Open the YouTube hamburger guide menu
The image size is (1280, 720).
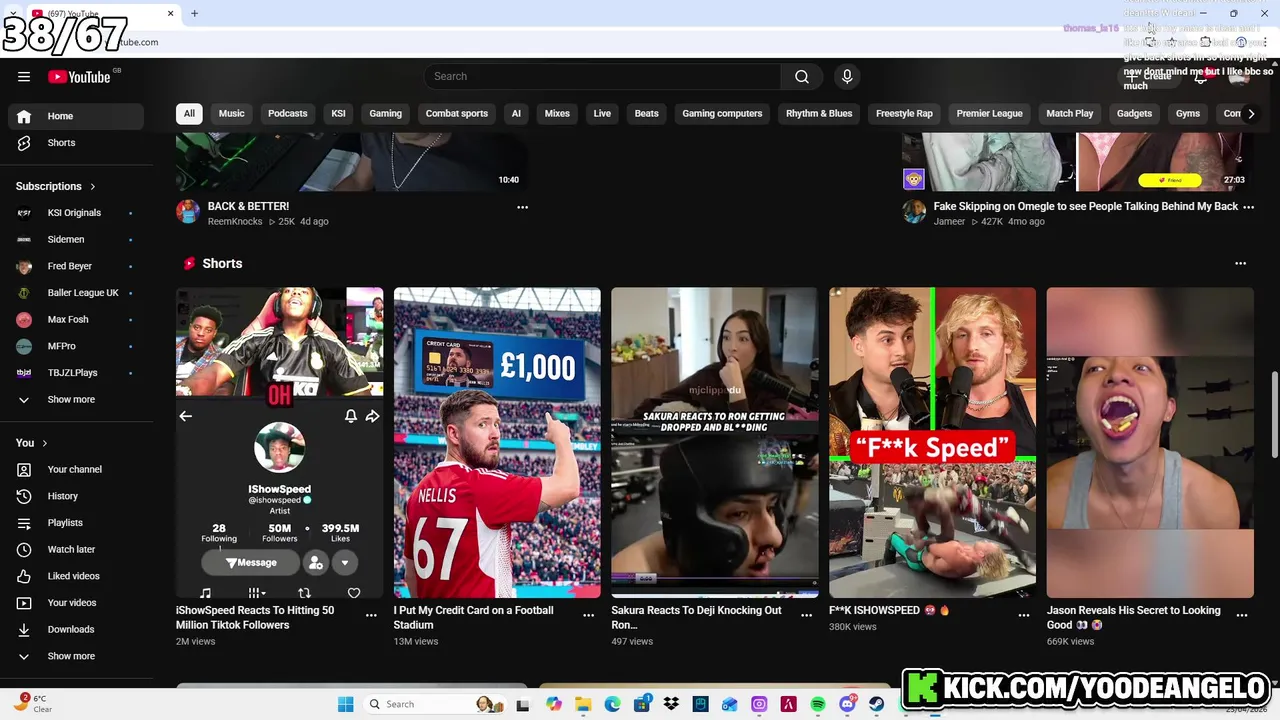coord(24,77)
